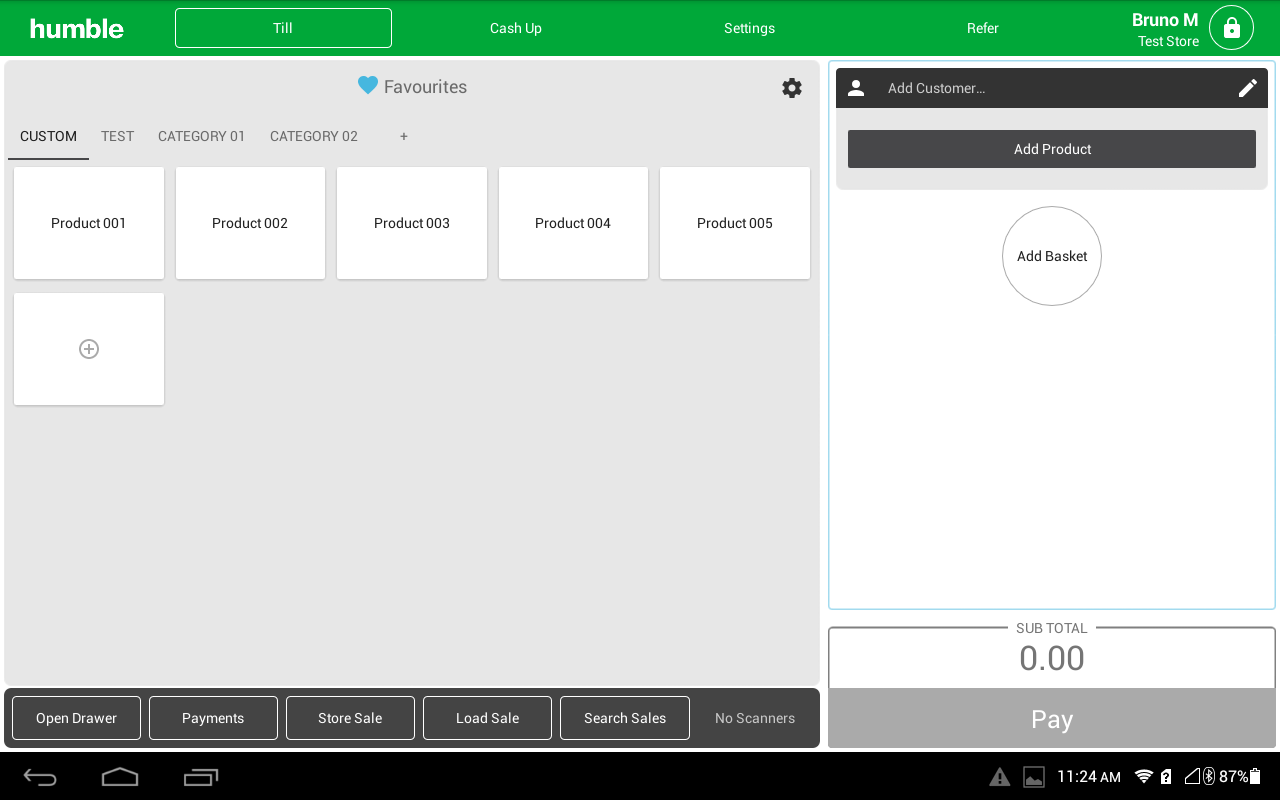Open Favourites settings gear
This screenshot has height=800, width=1280.
coord(792,88)
